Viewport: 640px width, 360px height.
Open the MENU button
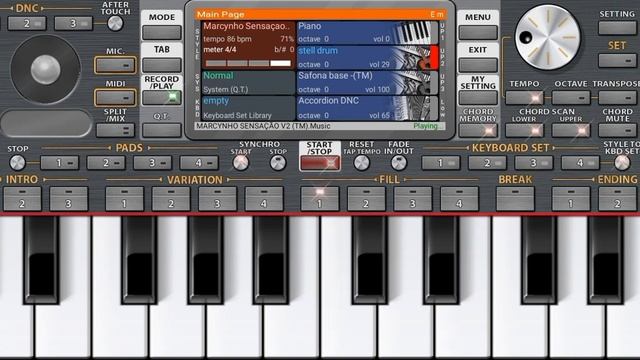point(478,32)
